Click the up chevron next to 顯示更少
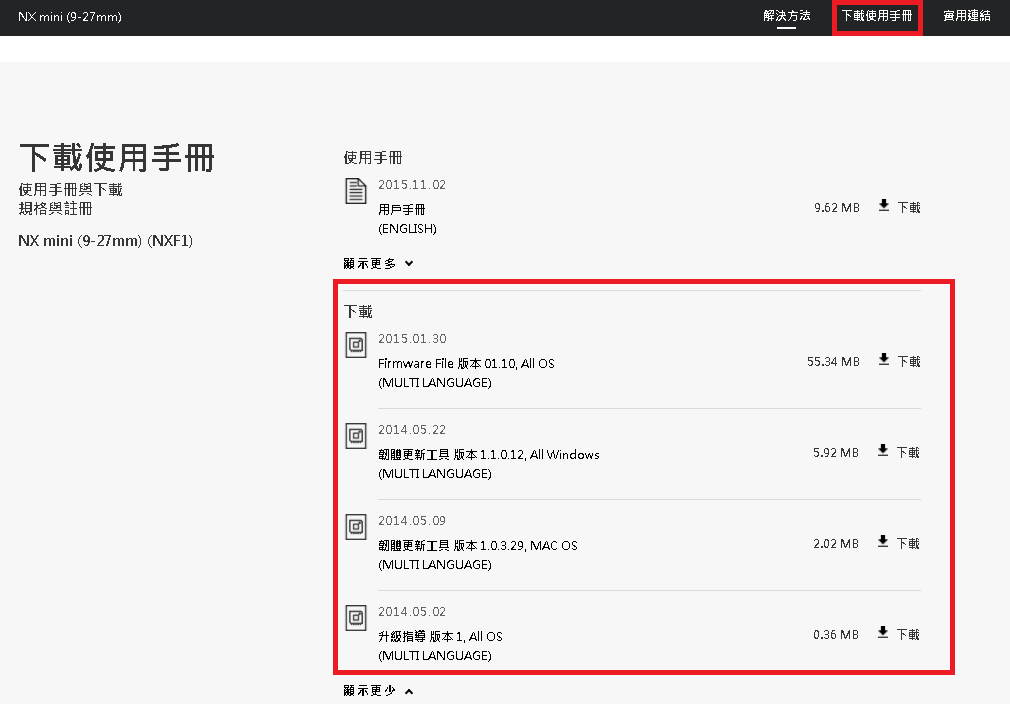 click(409, 691)
